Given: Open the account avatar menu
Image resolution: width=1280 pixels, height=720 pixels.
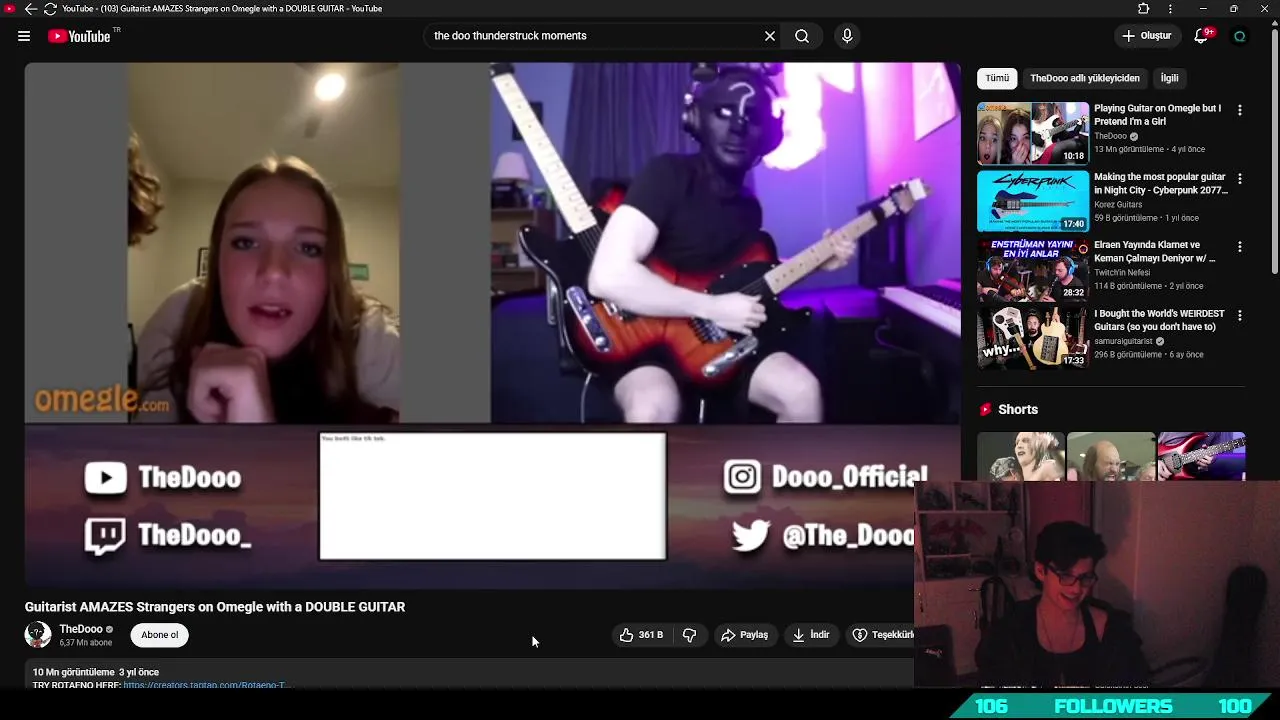Looking at the screenshot, I should point(1240,36).
